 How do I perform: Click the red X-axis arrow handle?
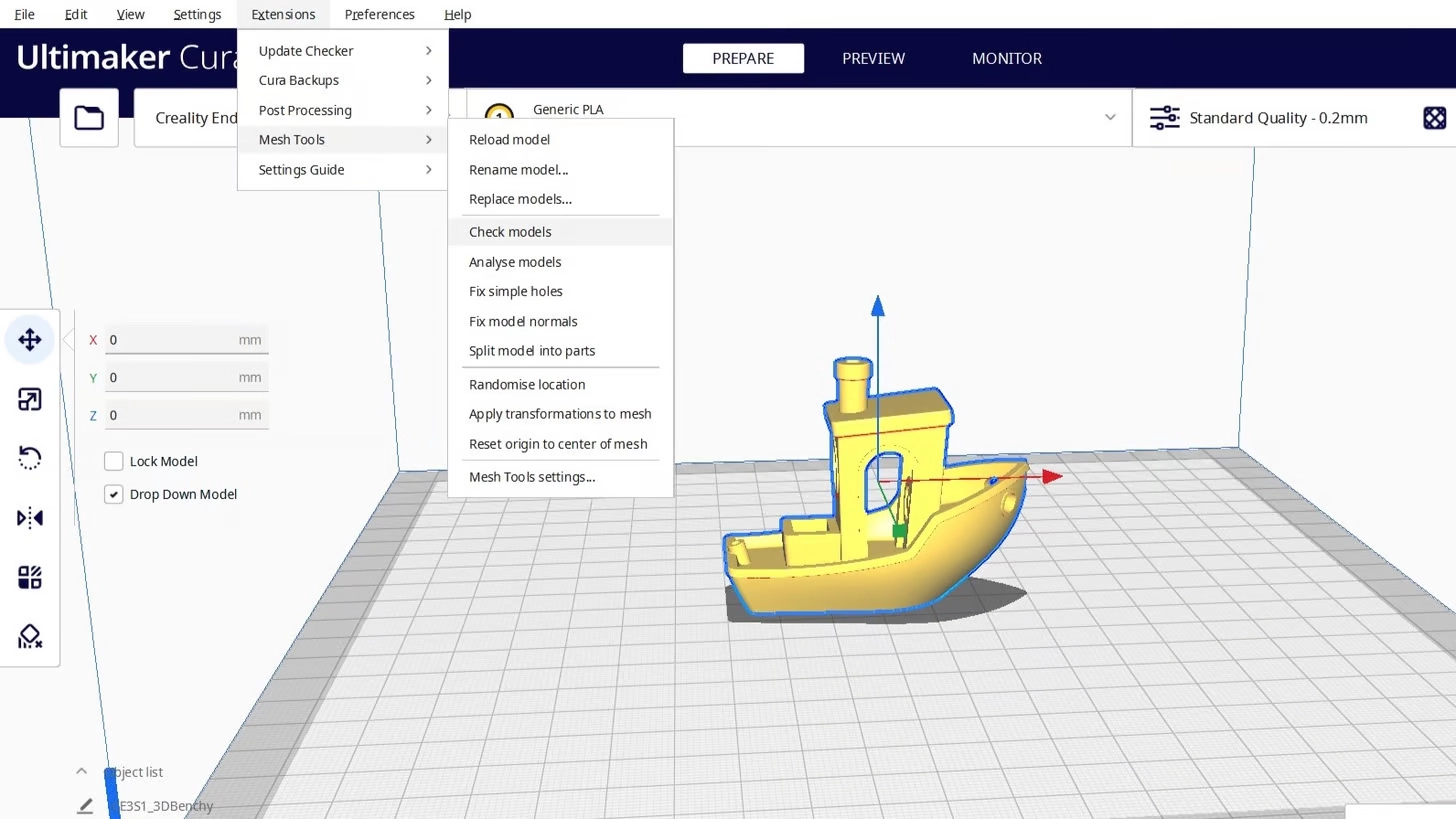pos(1052,477)
